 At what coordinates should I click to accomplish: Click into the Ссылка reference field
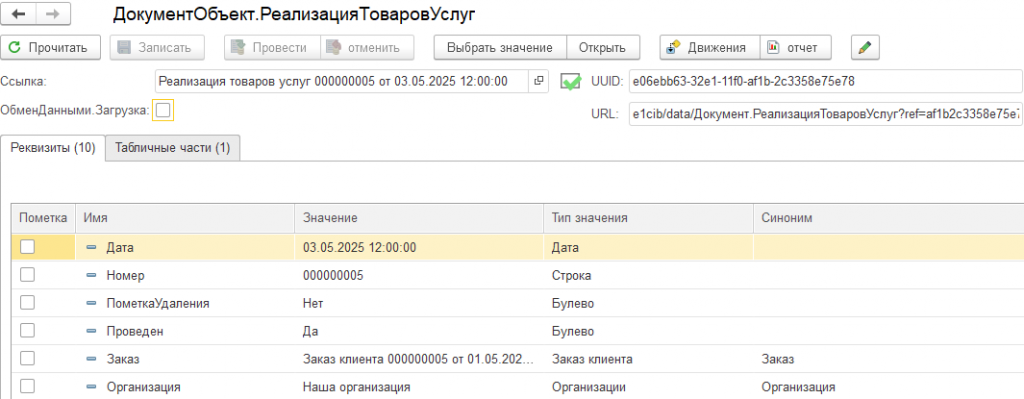(342, 82)
